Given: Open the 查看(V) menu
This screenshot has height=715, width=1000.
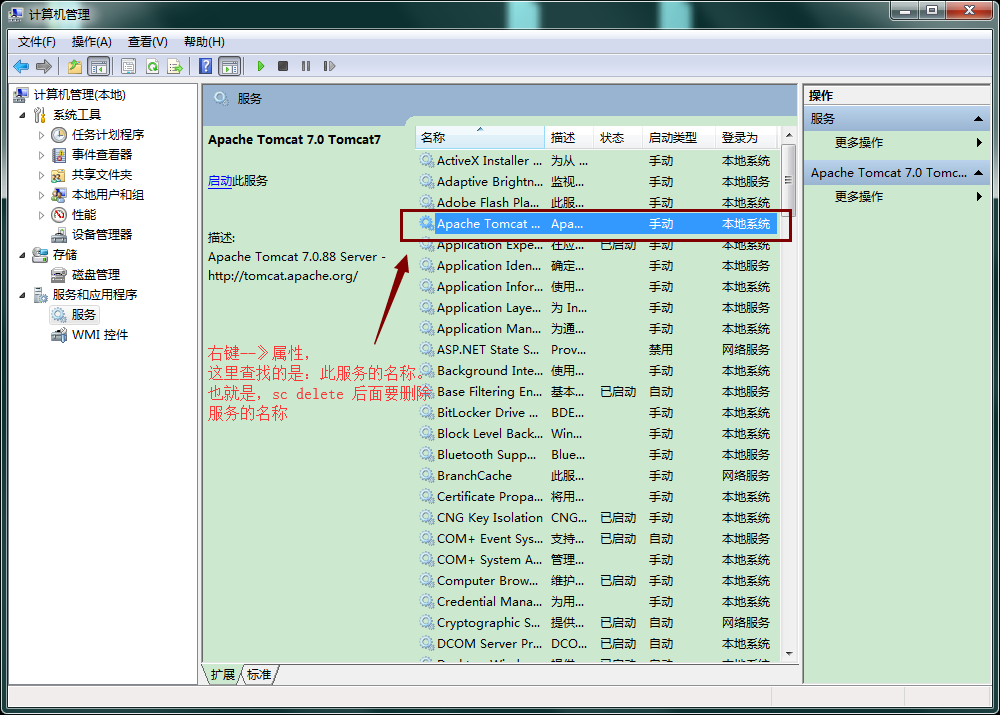Looking at the screenshot, I should (x=147, y=41).
